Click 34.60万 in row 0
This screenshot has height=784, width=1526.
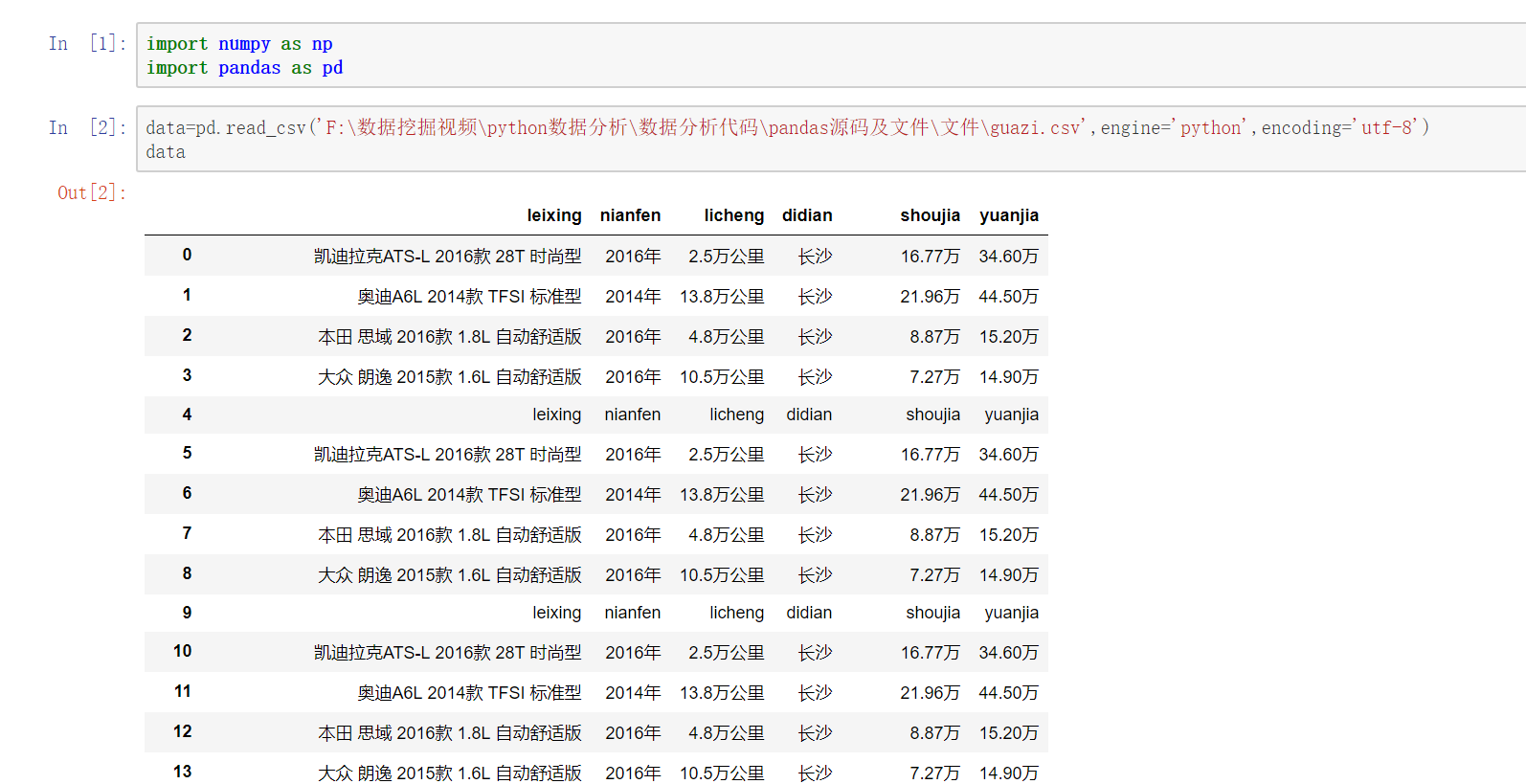1008,257
